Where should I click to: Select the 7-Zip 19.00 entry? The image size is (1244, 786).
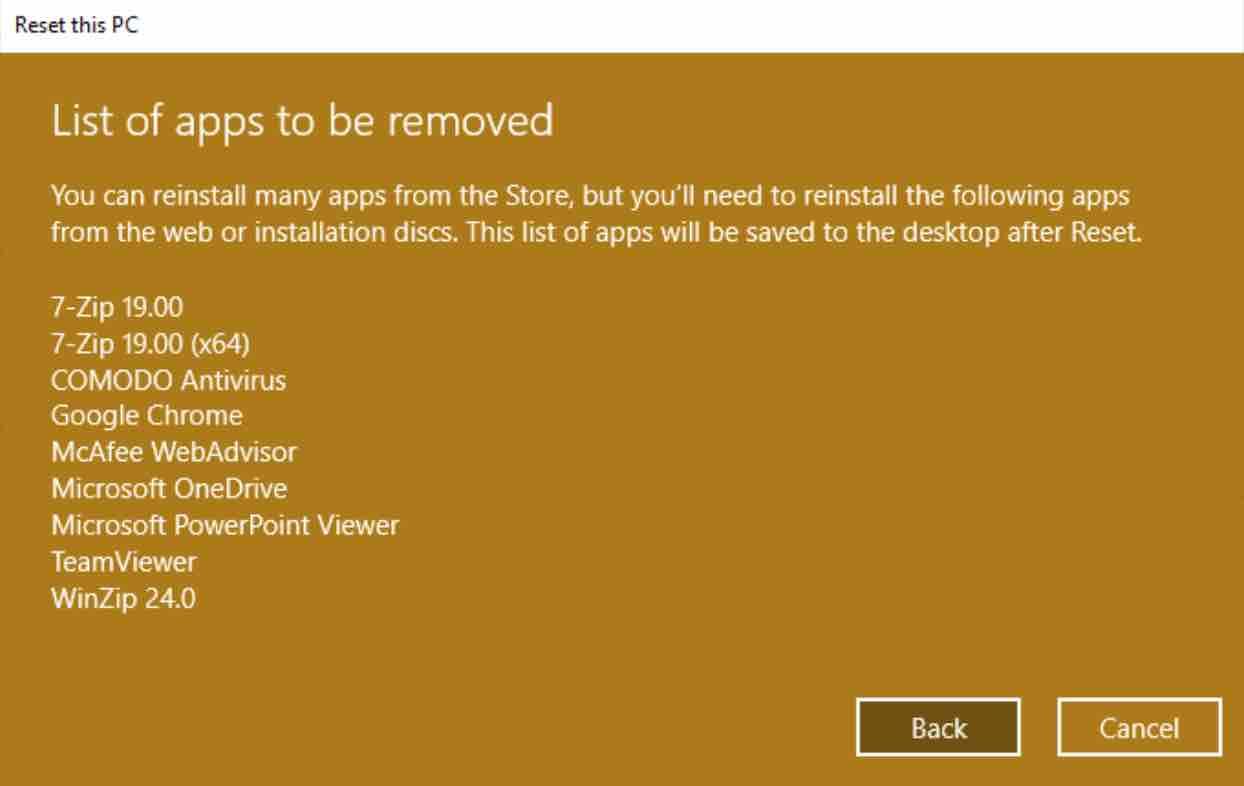(117, 307)
